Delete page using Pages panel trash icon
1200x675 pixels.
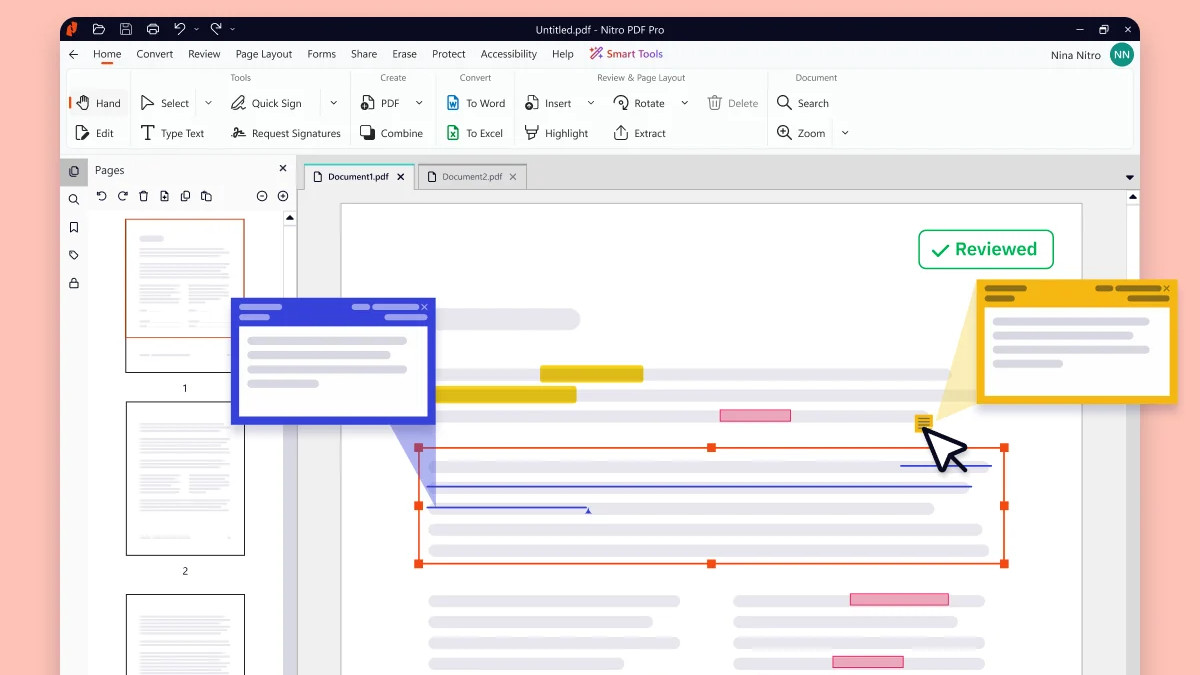click(x=143, y=196)
